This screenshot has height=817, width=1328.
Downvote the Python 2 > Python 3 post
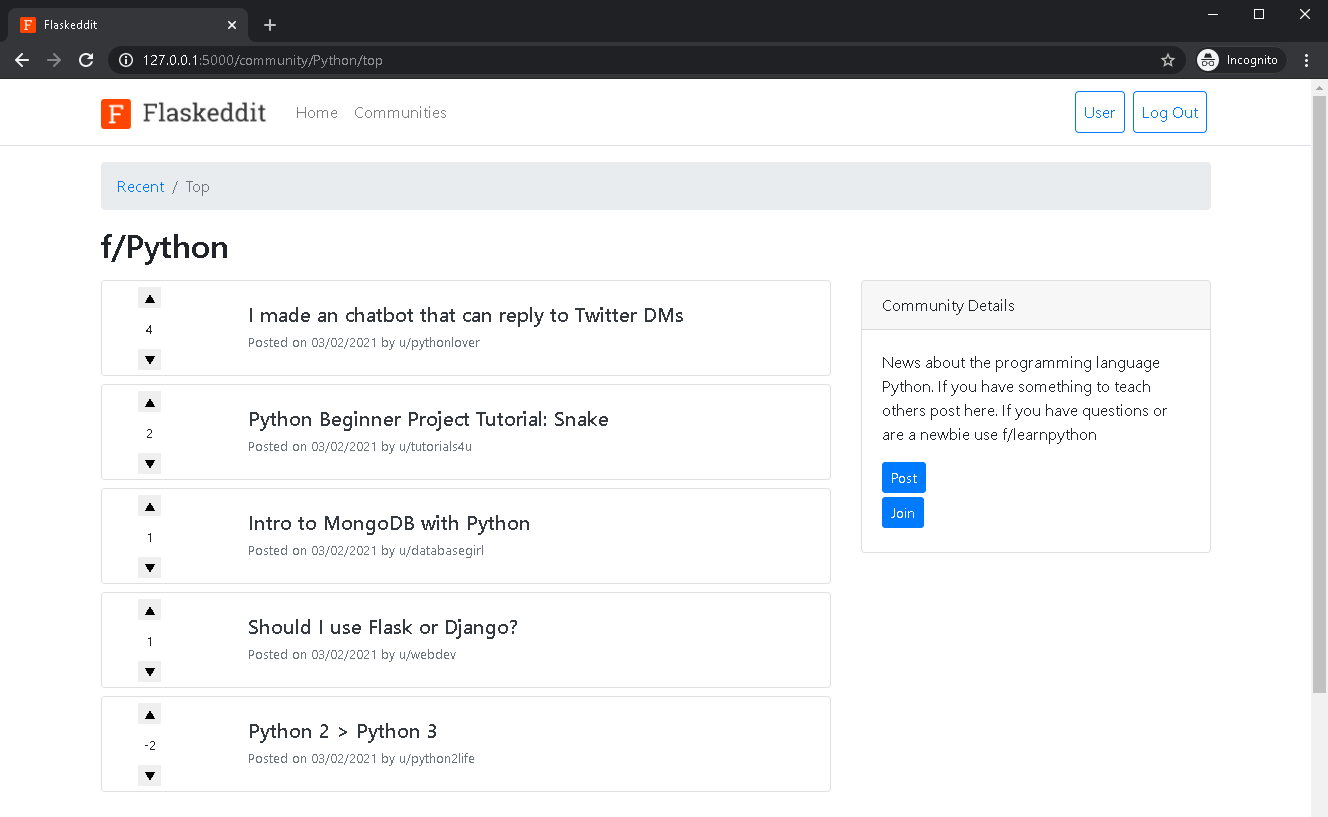tap(149, 776)
